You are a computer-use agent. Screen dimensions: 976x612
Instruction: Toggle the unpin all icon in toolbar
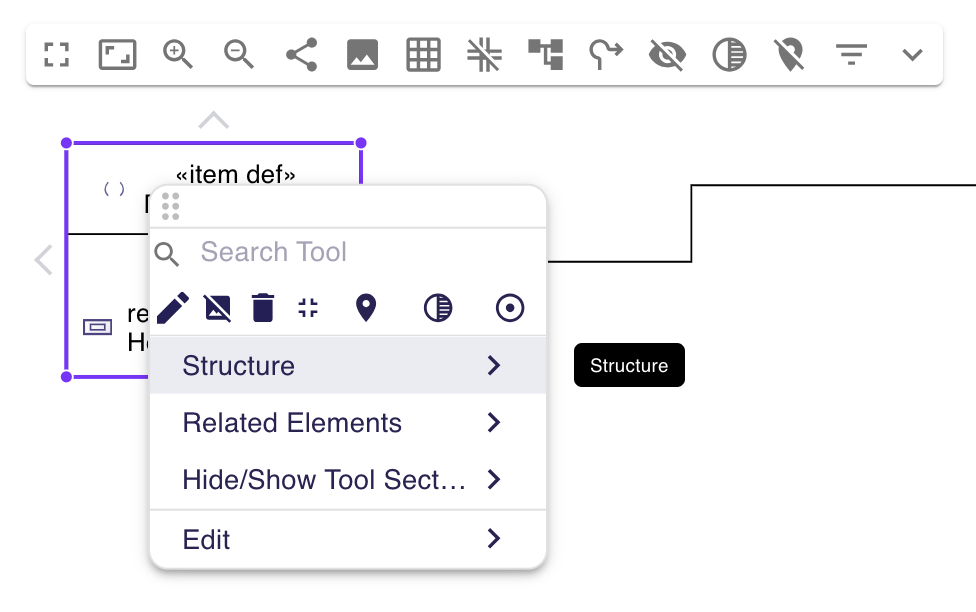pos(789,55)
